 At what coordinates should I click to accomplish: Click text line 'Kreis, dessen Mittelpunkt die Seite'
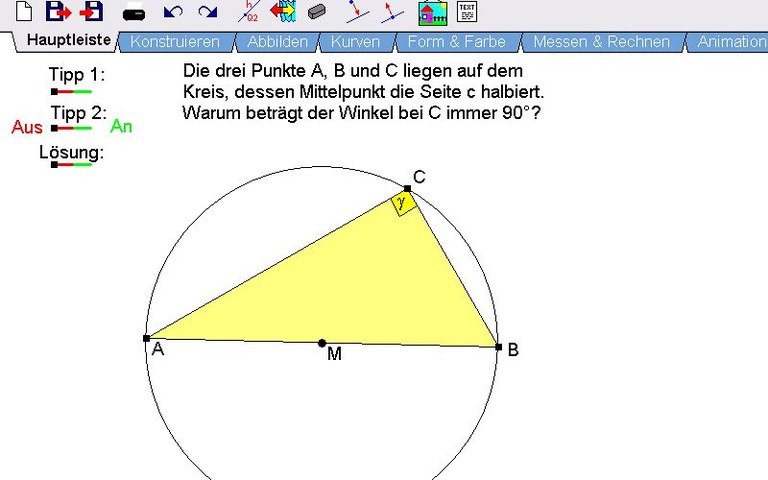[322, 92]
